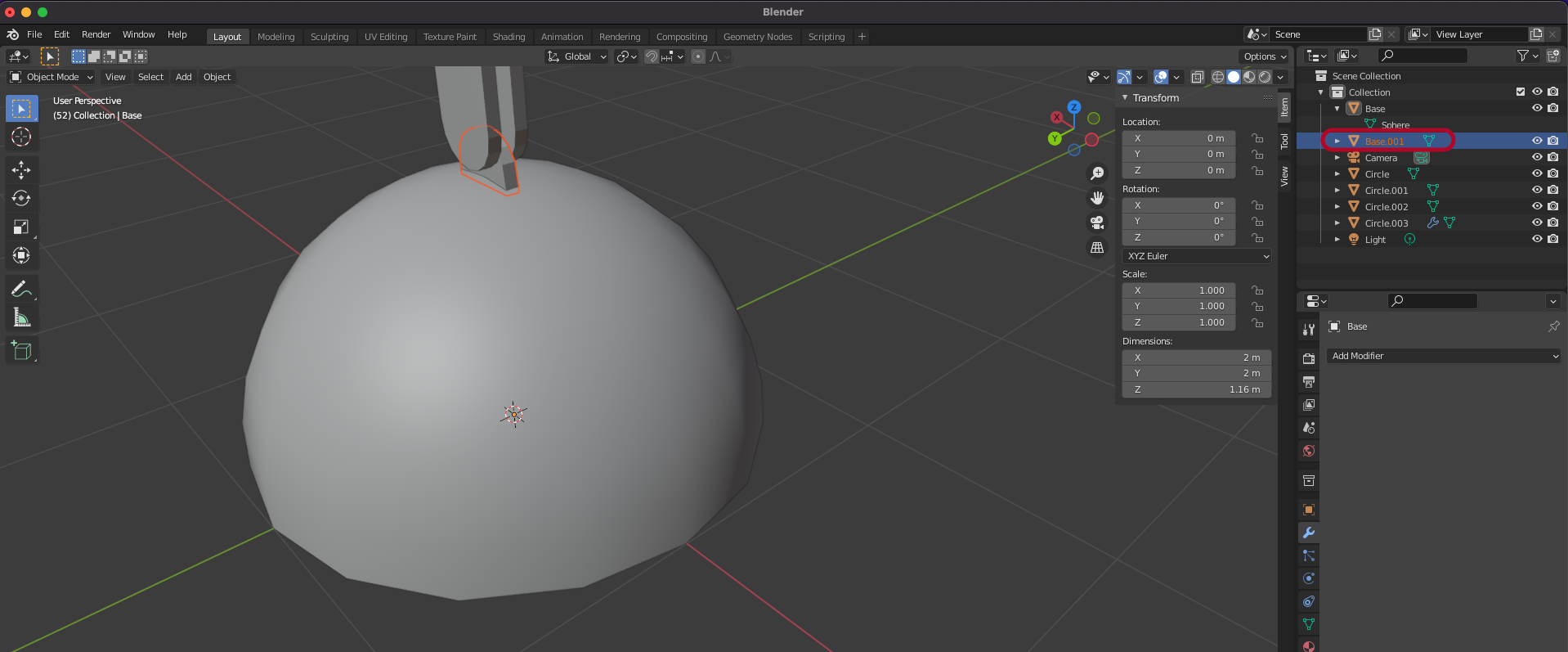Expand the Light object in outliner

tap(1337, 239)
